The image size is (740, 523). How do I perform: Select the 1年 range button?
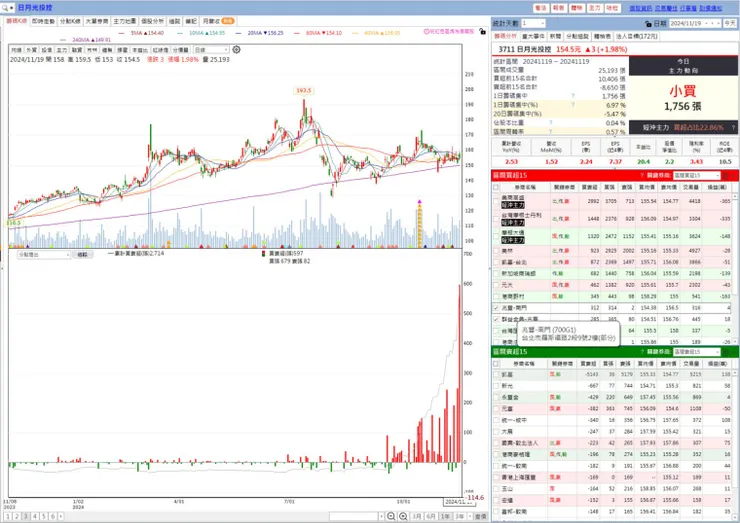[445, 516]
